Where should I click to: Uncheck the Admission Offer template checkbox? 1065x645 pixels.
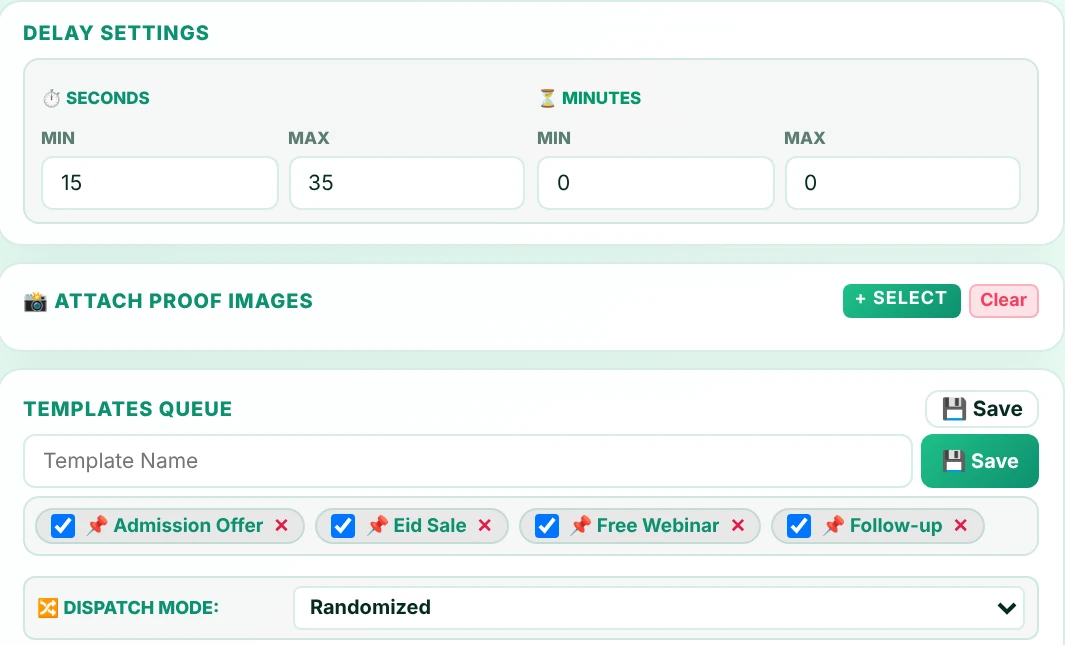[x=63, y=526]
